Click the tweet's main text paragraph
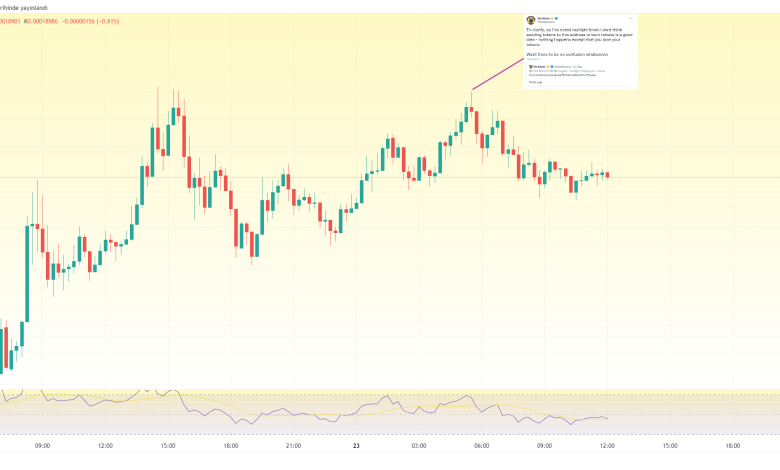Image resolution: width=780 pixels, height=470 pixels. coord(580,36)
